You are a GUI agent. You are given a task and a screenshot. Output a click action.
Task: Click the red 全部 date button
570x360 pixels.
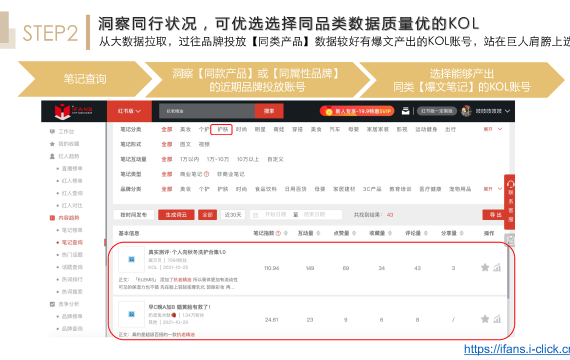[x=208, y=215]
